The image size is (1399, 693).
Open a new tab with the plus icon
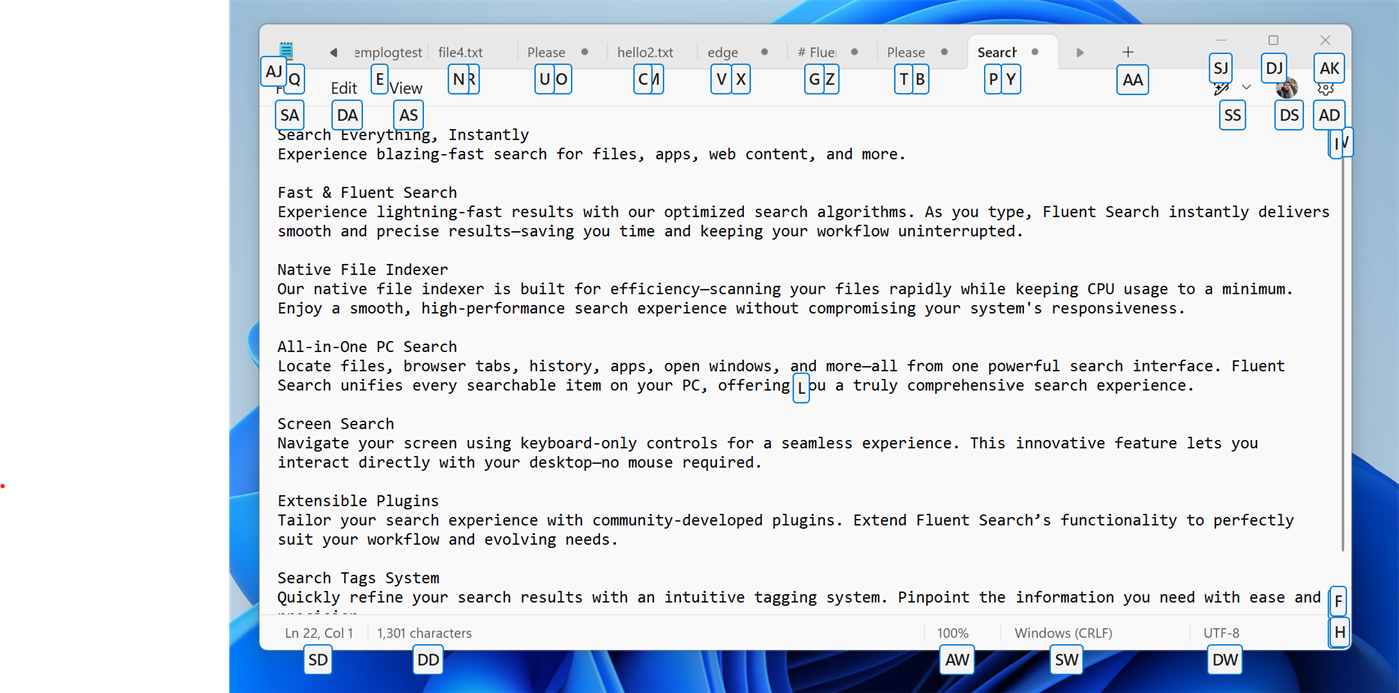1128,51
